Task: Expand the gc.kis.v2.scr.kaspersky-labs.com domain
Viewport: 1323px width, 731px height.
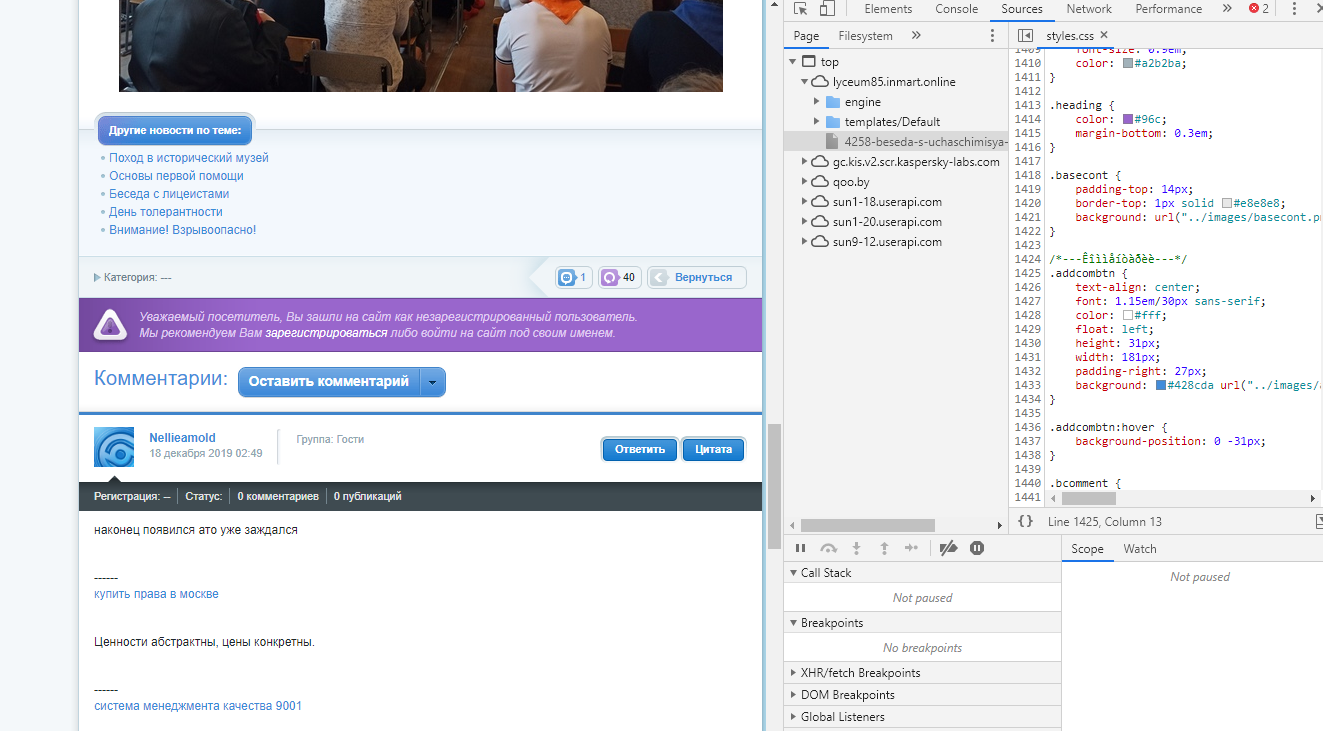Action: click(x=805, y=162)
